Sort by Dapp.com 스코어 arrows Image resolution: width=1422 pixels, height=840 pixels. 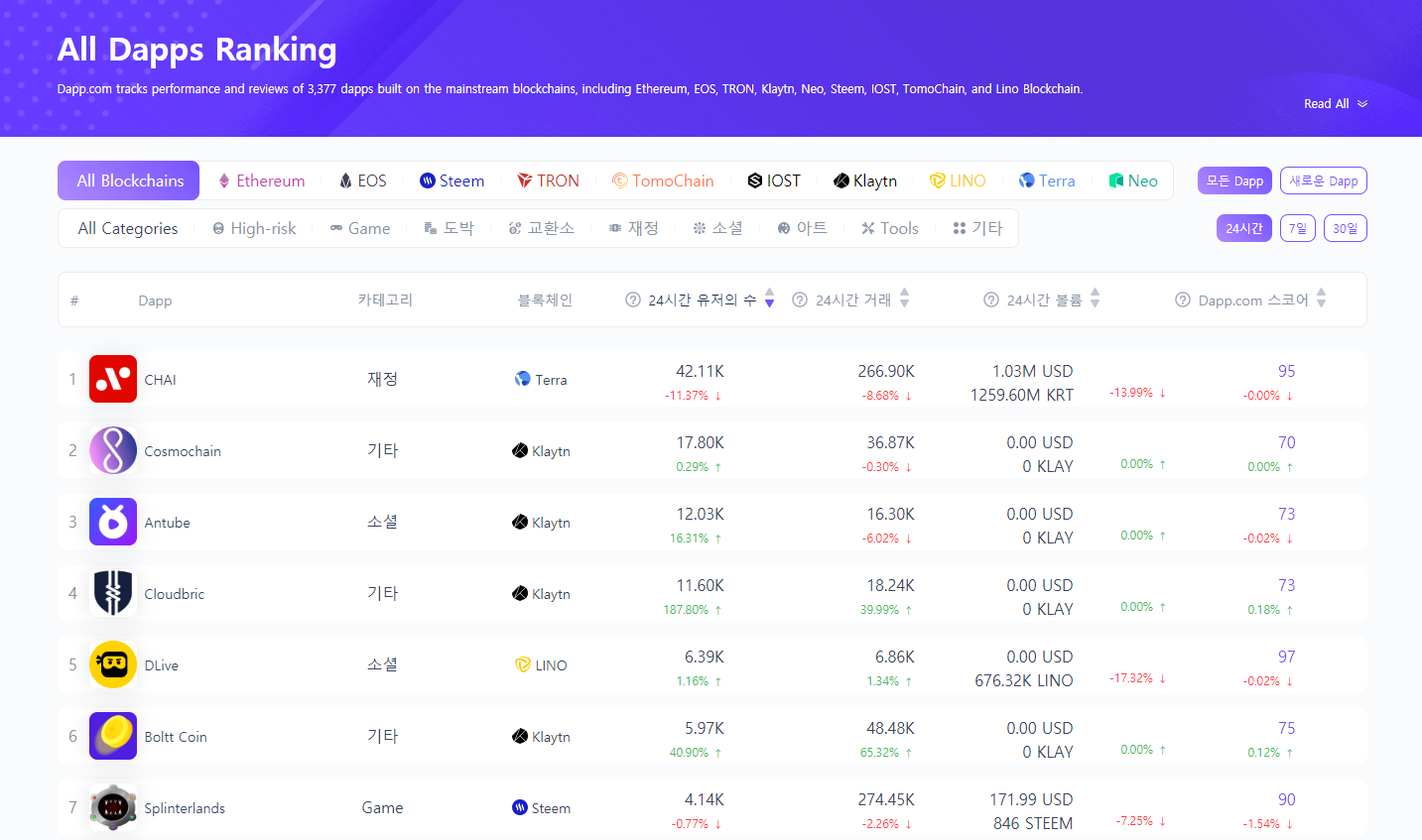point(1321,299)
